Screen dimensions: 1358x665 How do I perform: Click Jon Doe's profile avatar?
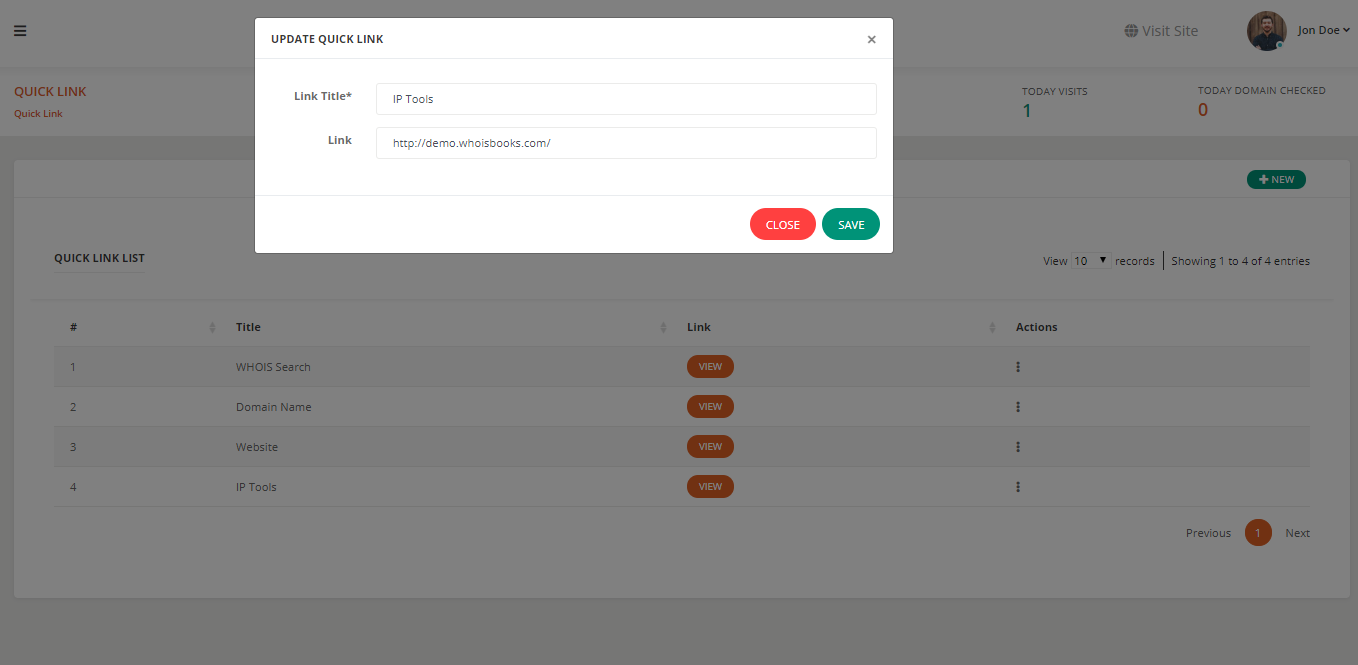point(1266,31)
